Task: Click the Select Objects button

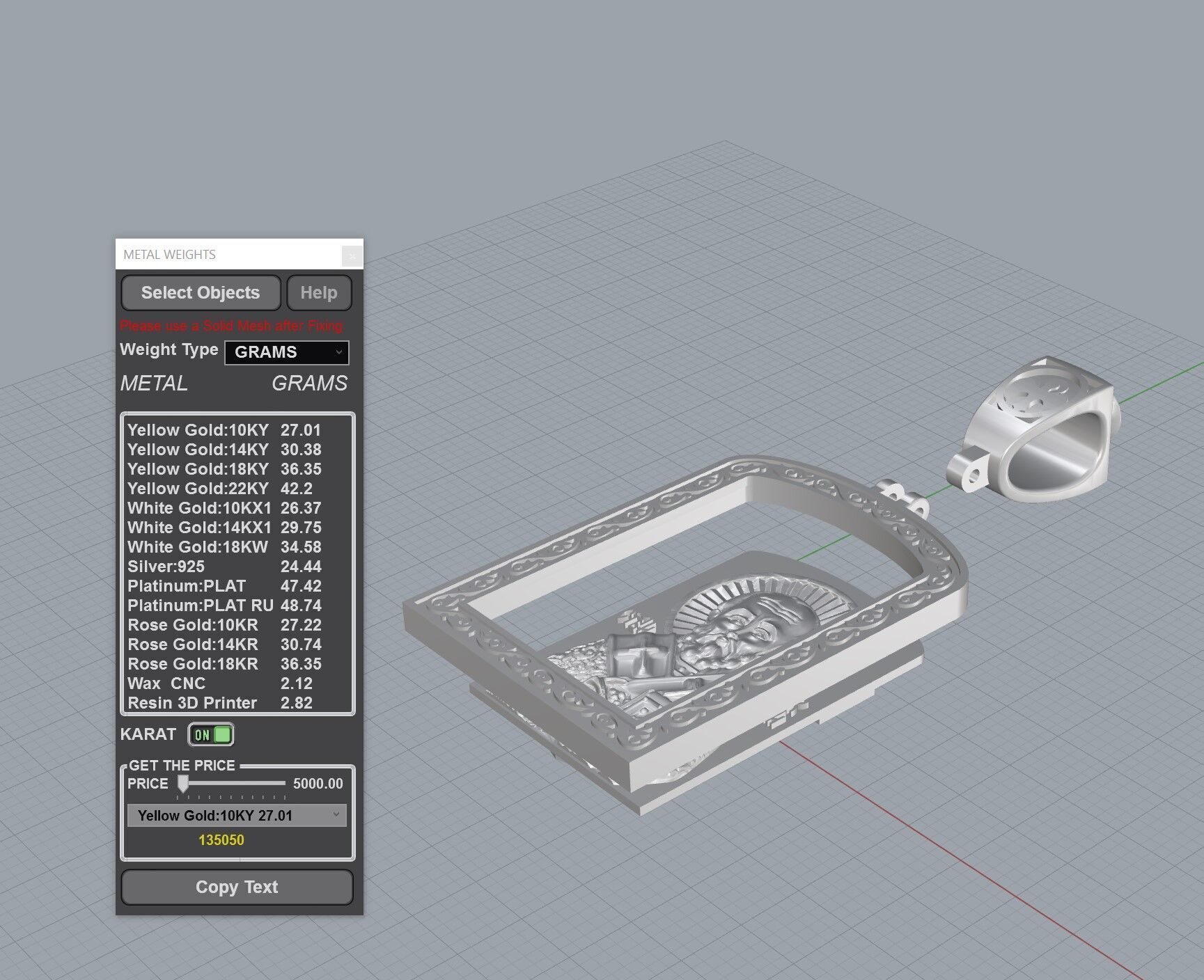Action: click(201, 293)
